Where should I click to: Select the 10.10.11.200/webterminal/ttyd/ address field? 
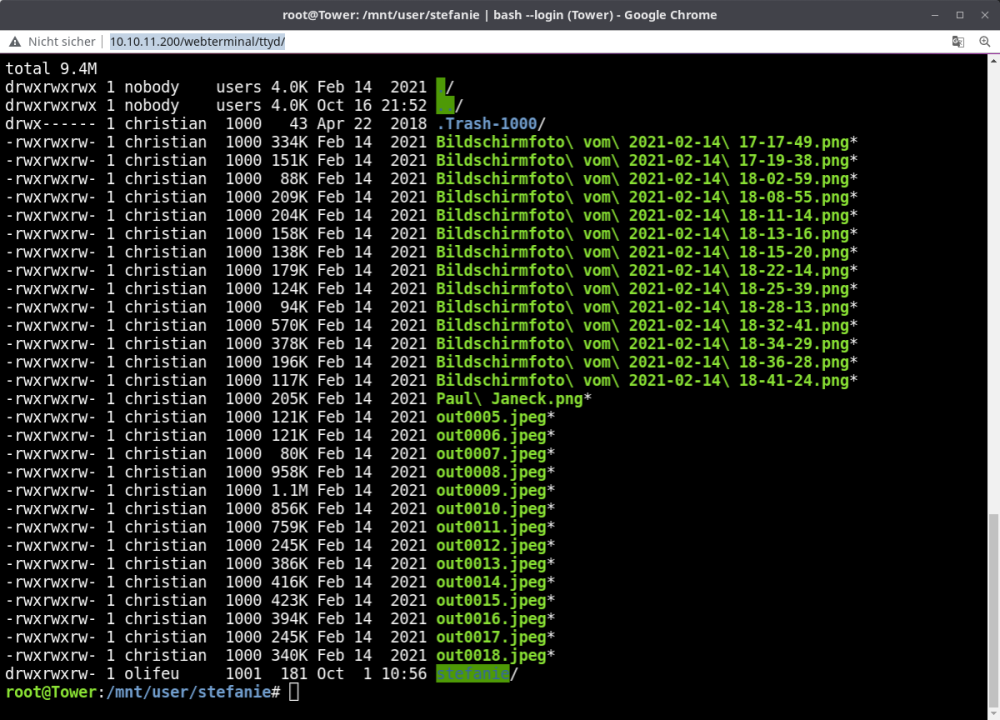197,41
